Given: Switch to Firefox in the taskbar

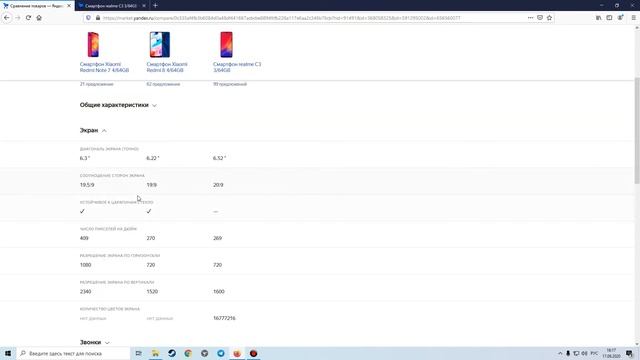Looking at the screenshot, I should (237, 353).
